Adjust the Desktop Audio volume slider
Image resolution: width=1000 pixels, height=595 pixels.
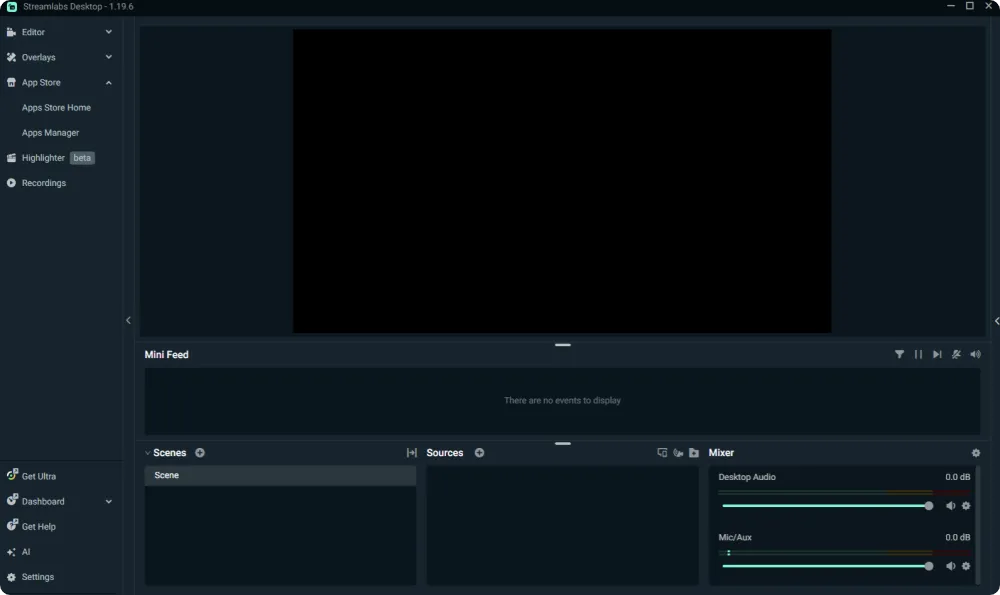pos(827,506)
